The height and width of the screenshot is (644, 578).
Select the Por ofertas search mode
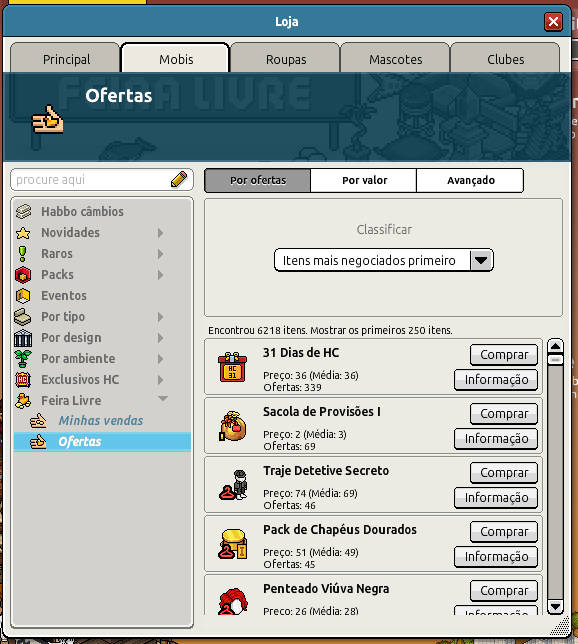click(x=258, y=180)
